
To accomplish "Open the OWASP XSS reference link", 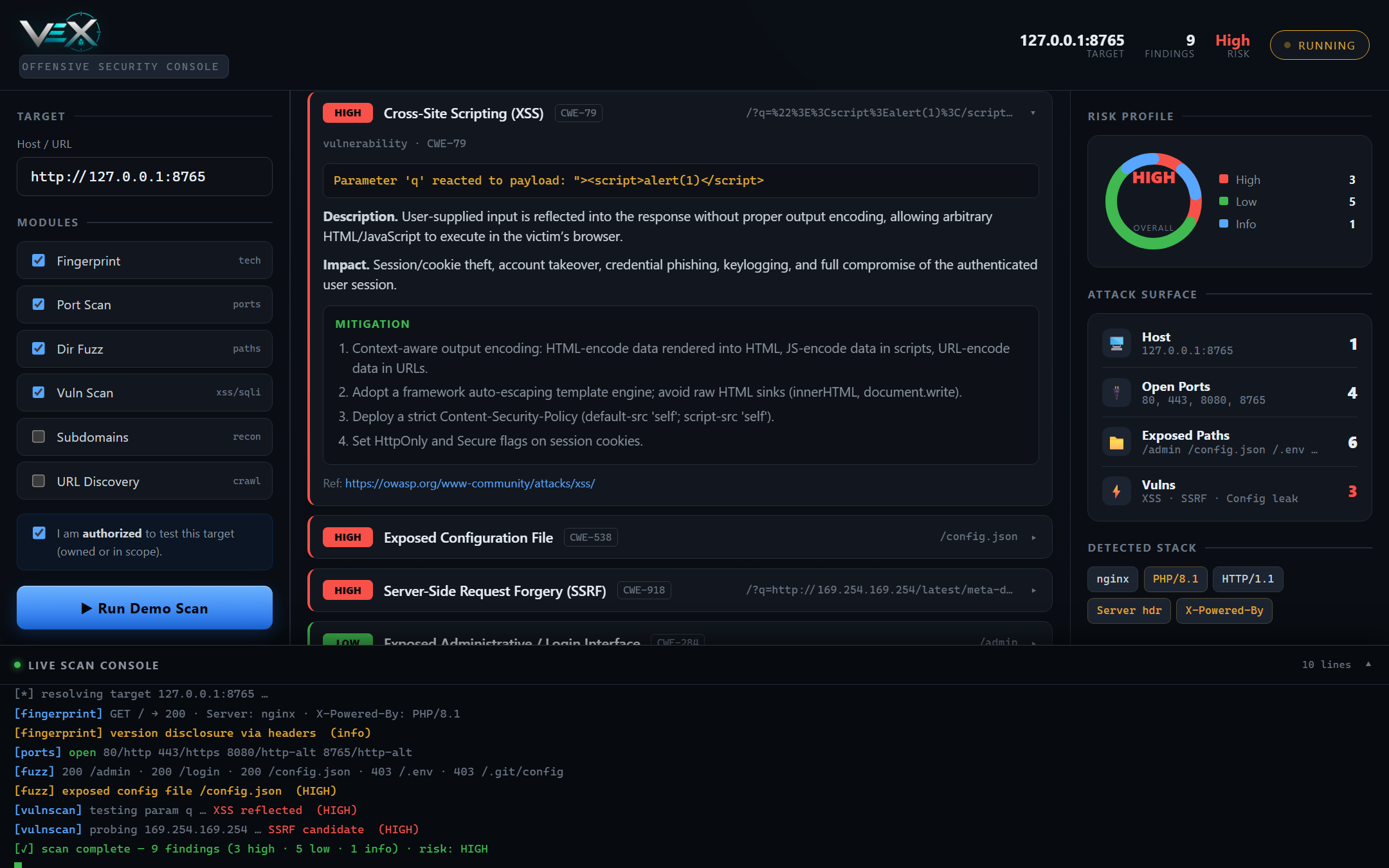I will click(x=470, y=483).
